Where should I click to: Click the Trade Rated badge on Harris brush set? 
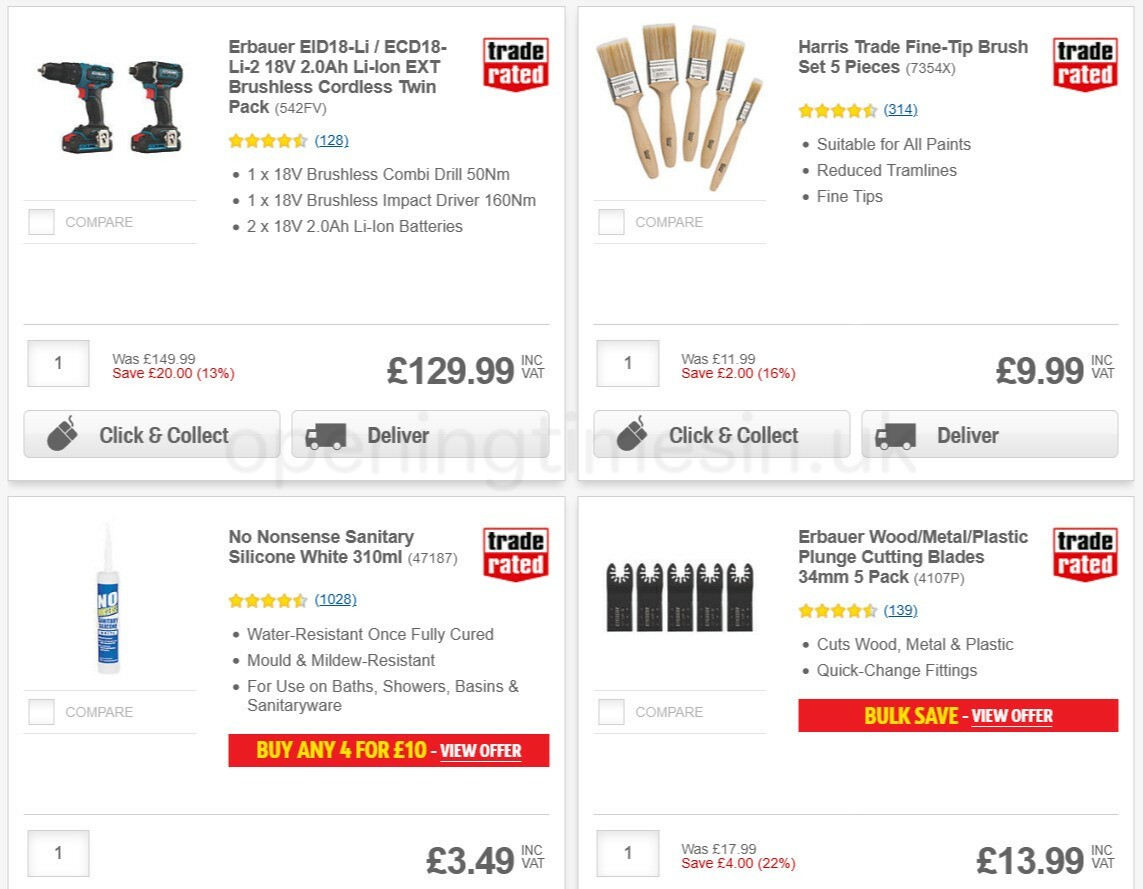1085,62
